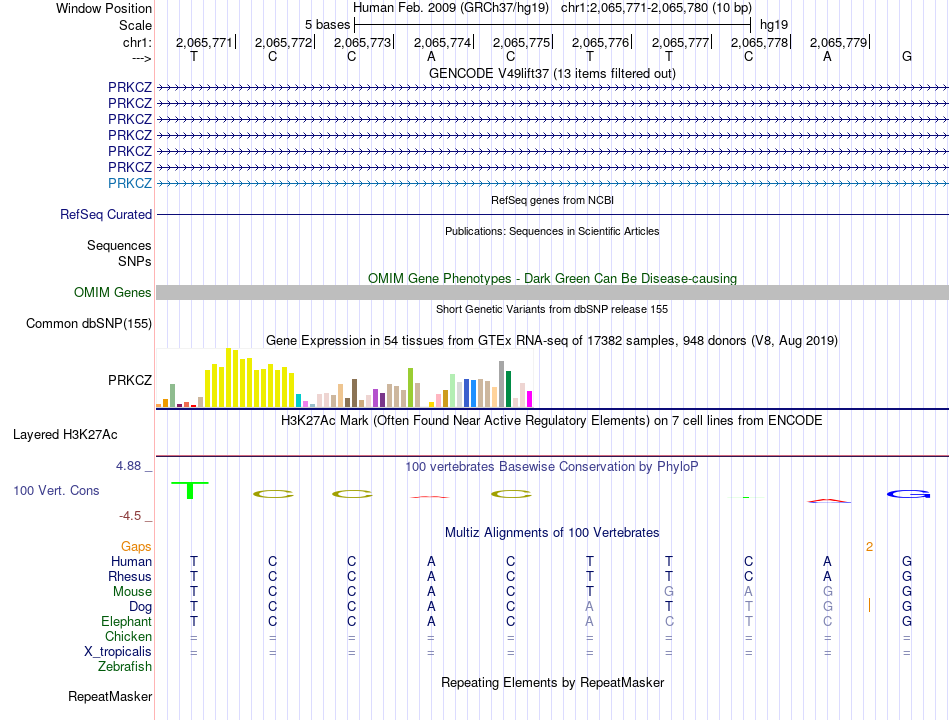The image size is (950, 720).
Task: Click the GENCODE V49lift37 track title
Action: 552,73
